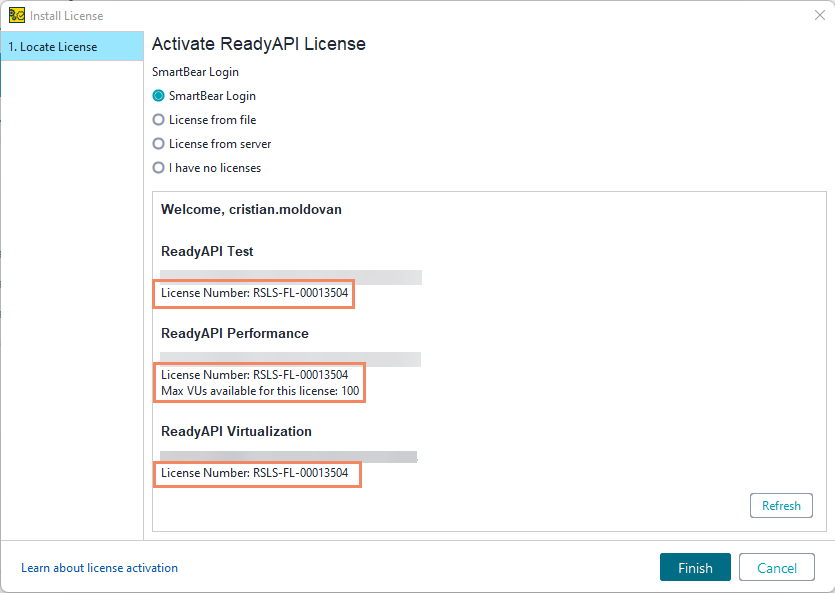The image size is (835, 593).
Task: Click the Install License window title
Action: point(67,16)
